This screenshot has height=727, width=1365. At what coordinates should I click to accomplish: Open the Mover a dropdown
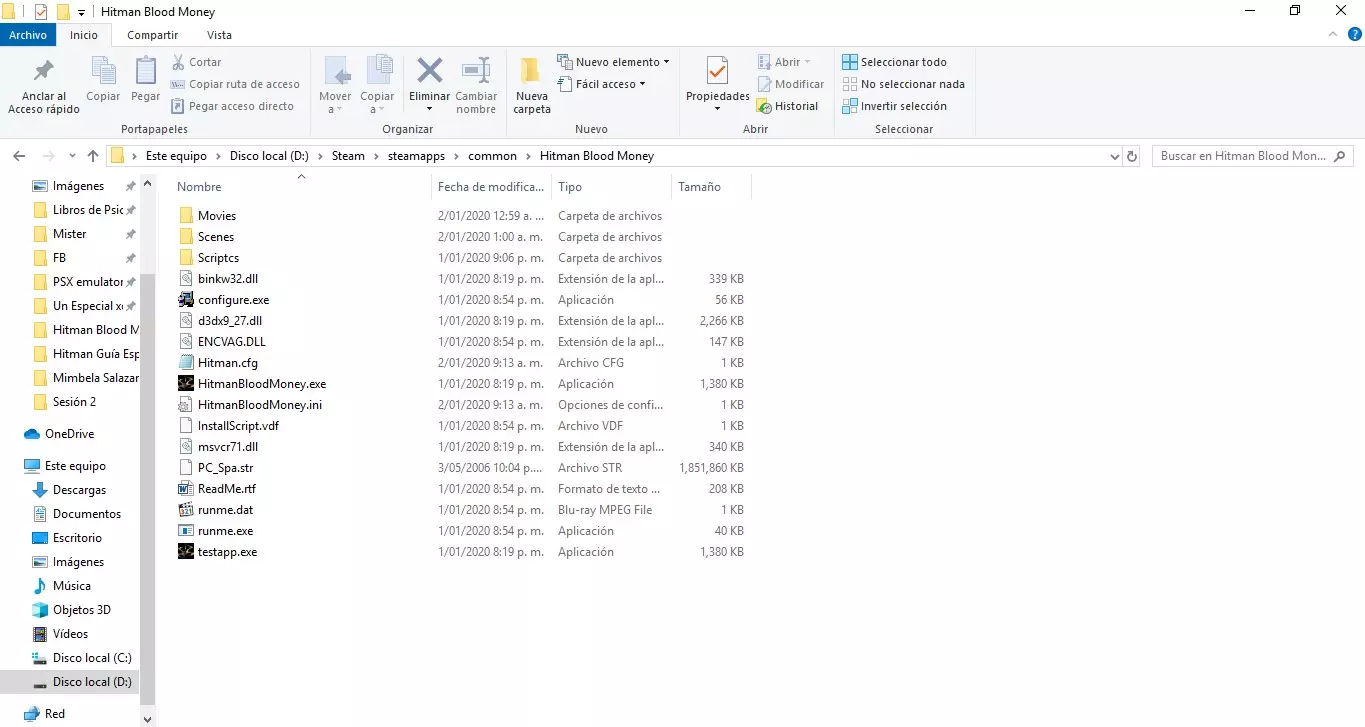click(x=335, y=85)
